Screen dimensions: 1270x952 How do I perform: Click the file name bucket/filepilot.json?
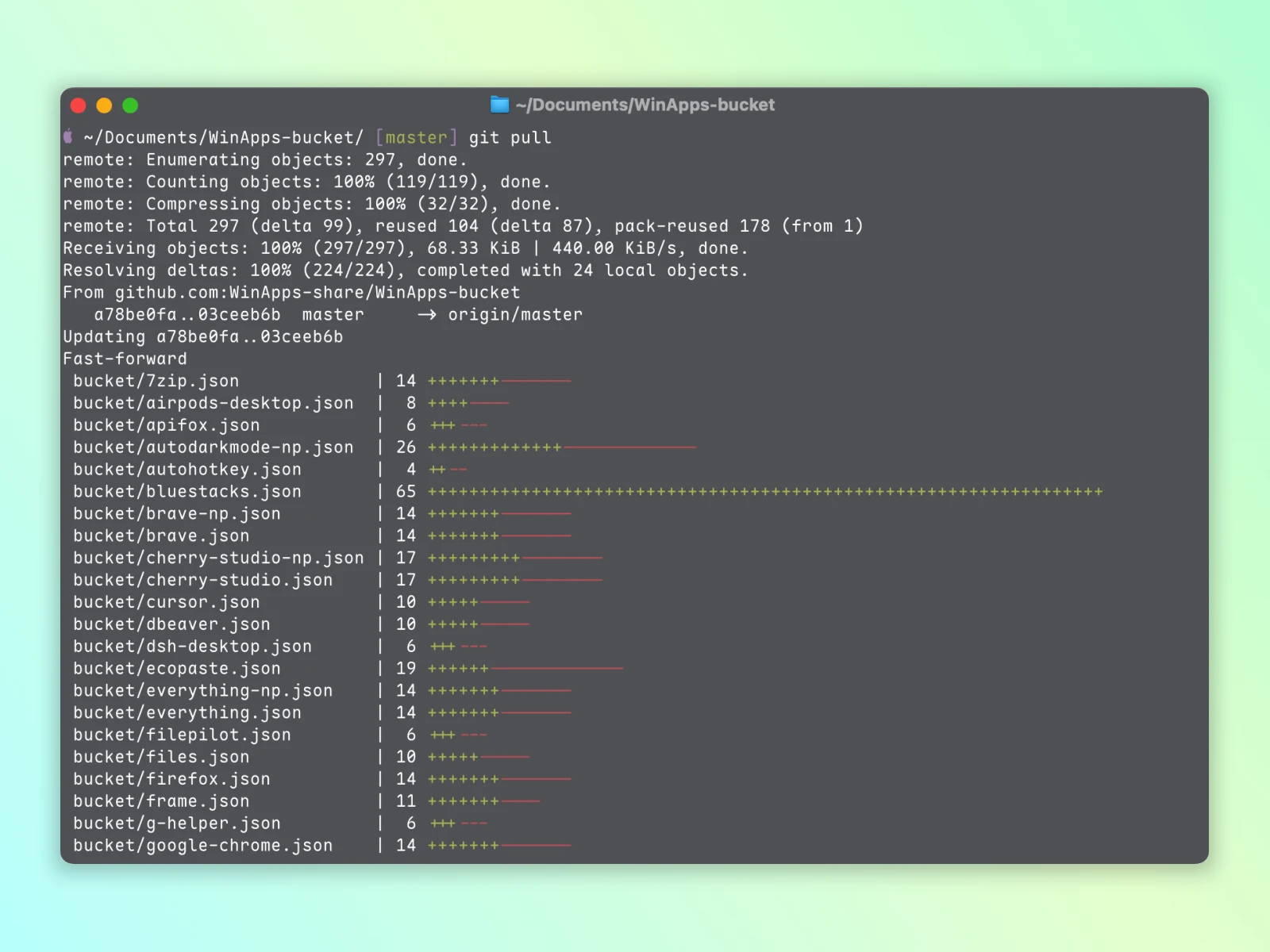[x=182, y=735]
